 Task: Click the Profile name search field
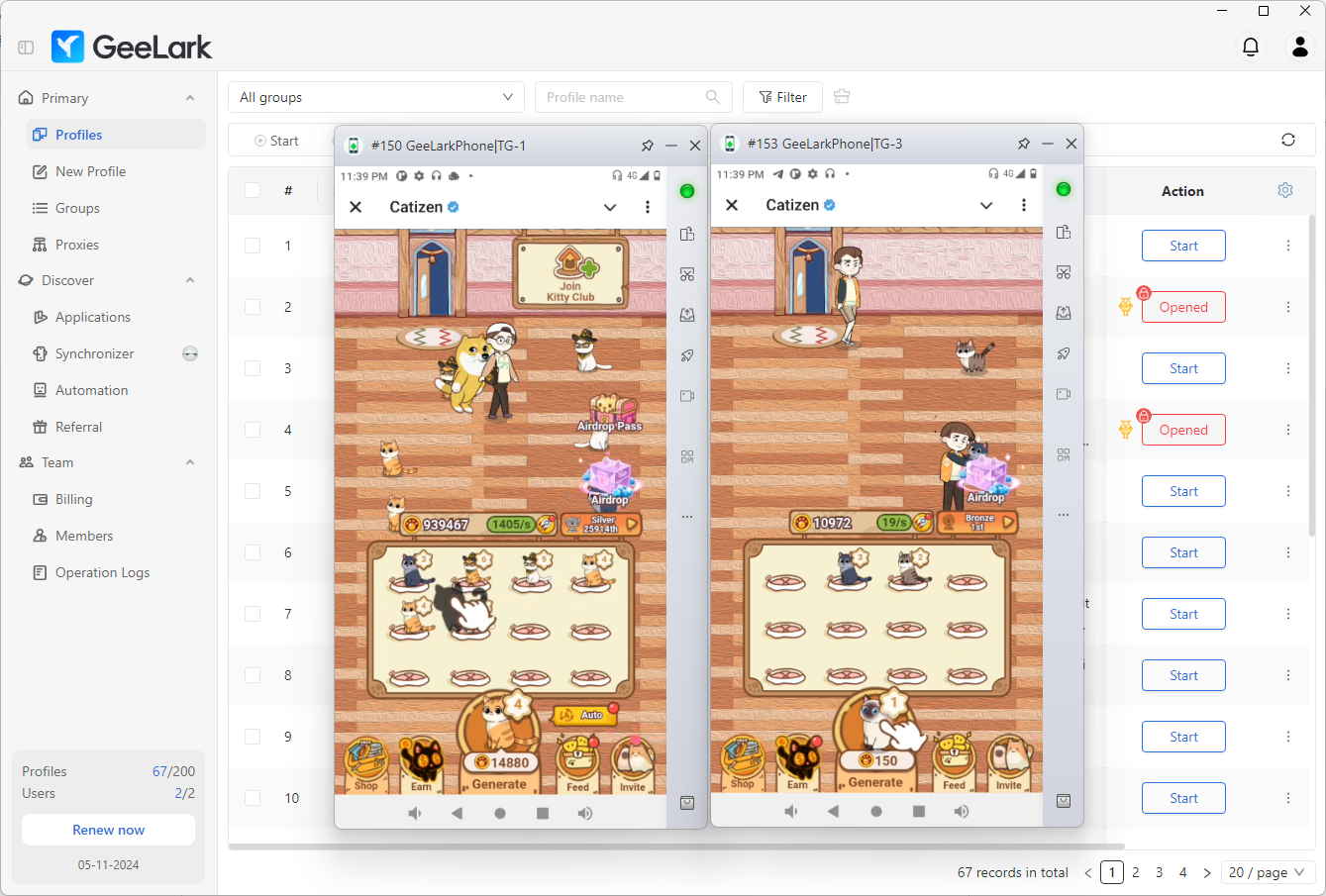[634, 97]
